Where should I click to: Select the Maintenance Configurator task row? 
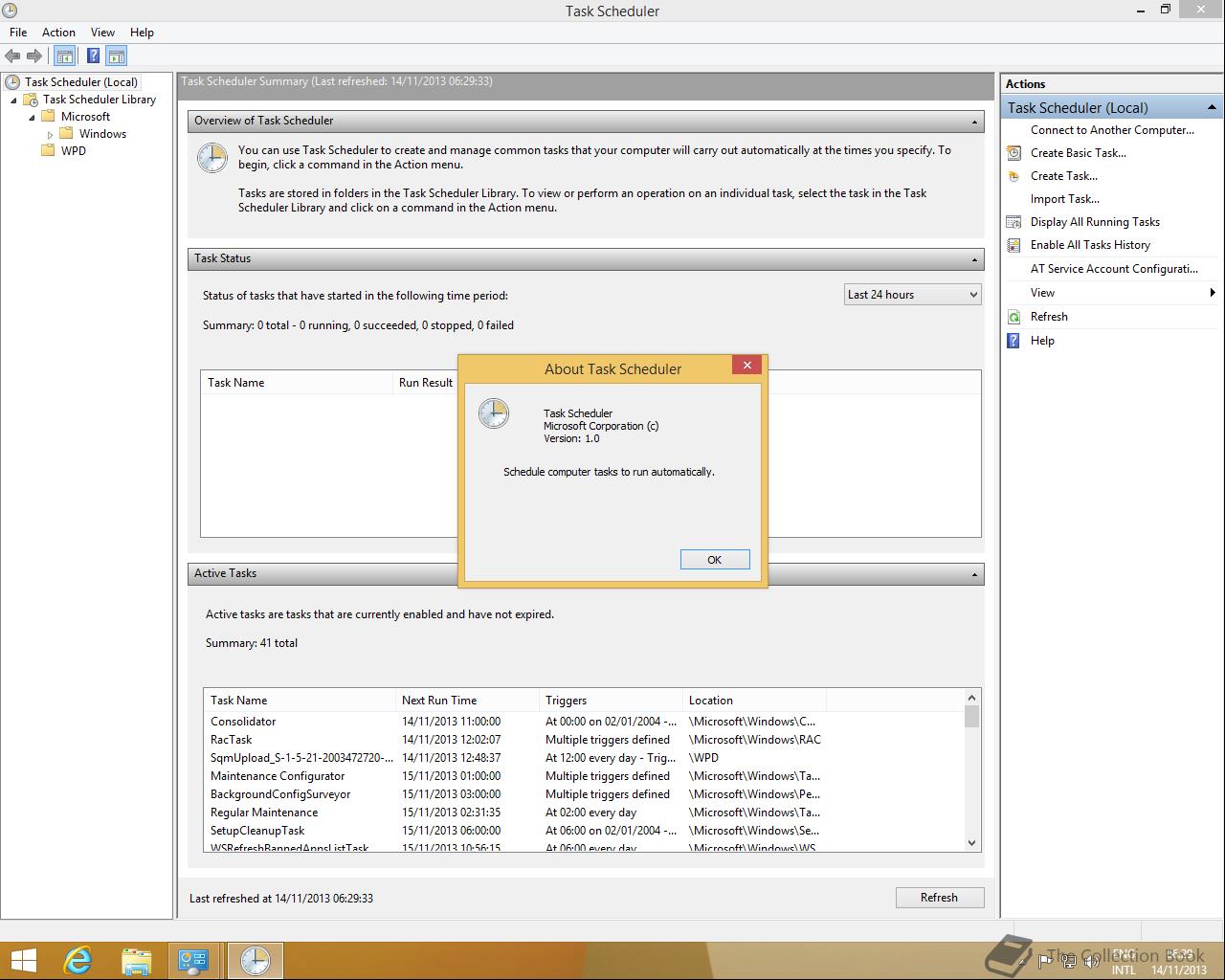coord(584,776)
